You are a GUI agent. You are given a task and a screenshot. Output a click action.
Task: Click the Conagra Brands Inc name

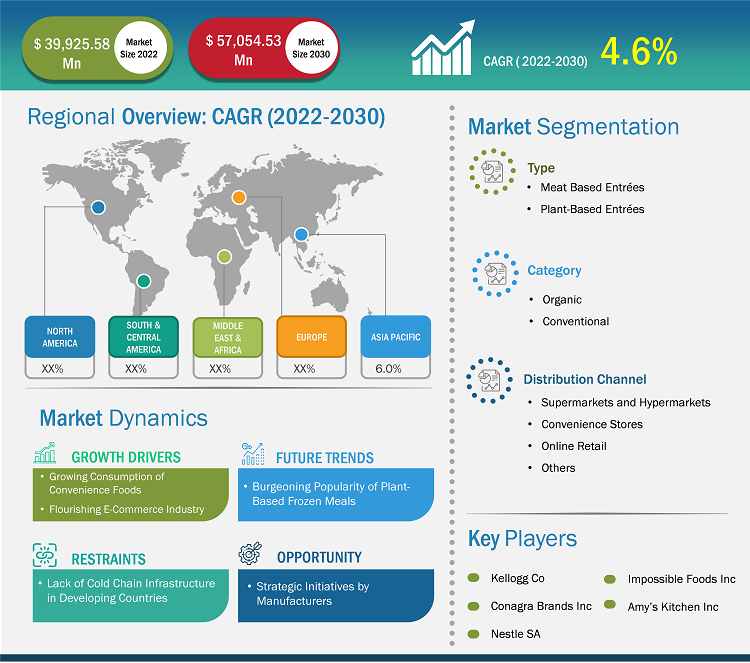click(541, 606)
